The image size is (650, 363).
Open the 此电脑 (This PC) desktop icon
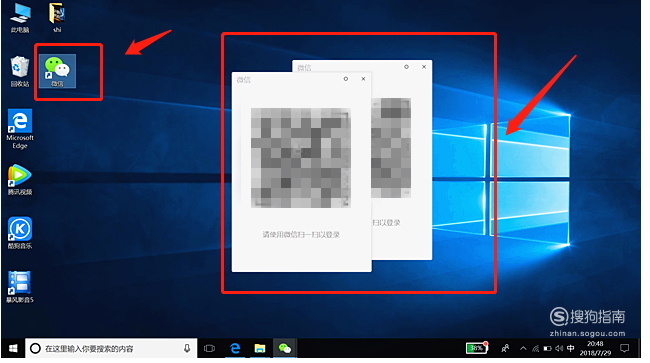[x=20, y=17]
